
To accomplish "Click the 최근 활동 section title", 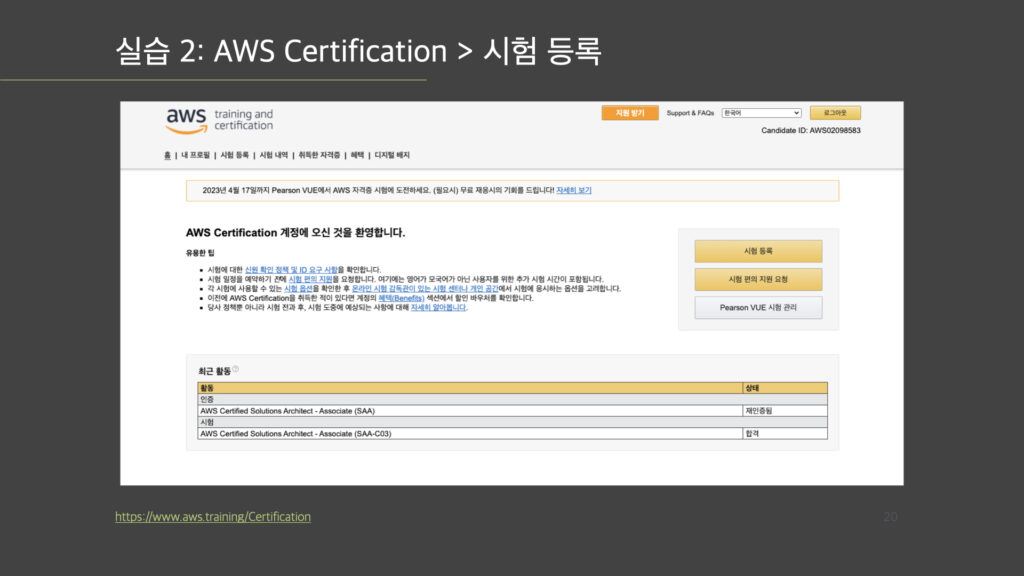I will point(214,372).
